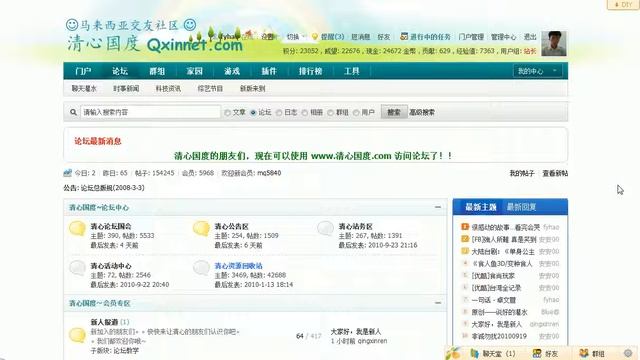The image size is (640, 360).
Task: Open the 切换 dropdown in the top bar
Action: (x=296, y=37)
